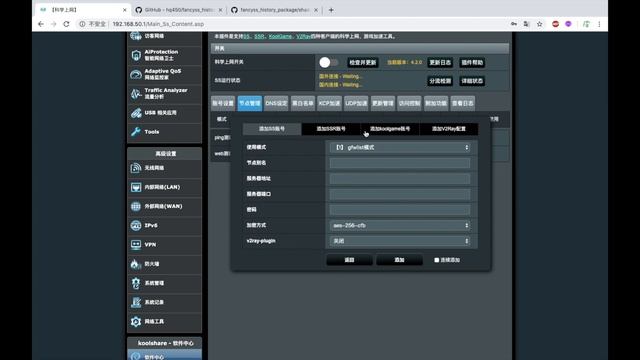Bookmark this page with the star icon
The height and width of the screenshot is (360, 640).
540,24
